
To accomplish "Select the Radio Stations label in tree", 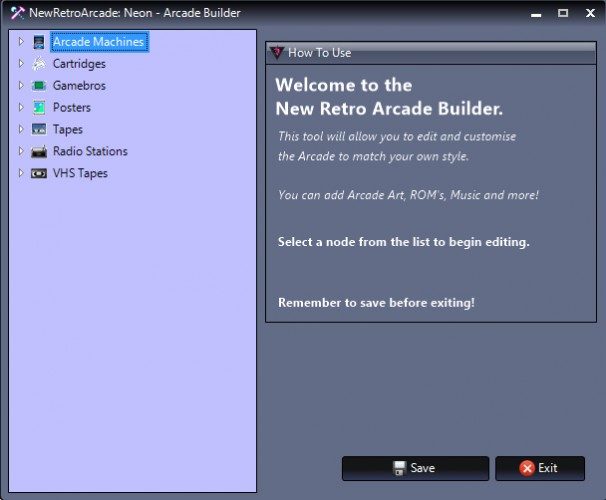I will coord(90,152).
